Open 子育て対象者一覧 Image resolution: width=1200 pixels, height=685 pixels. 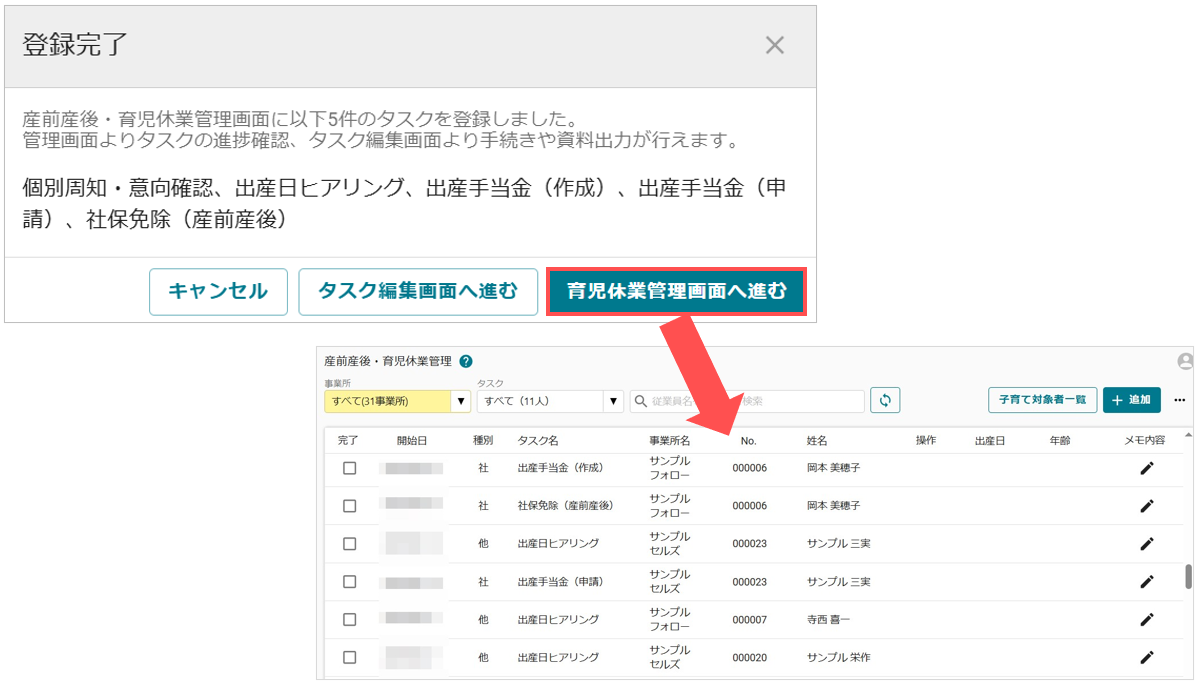pos(1043,400)
